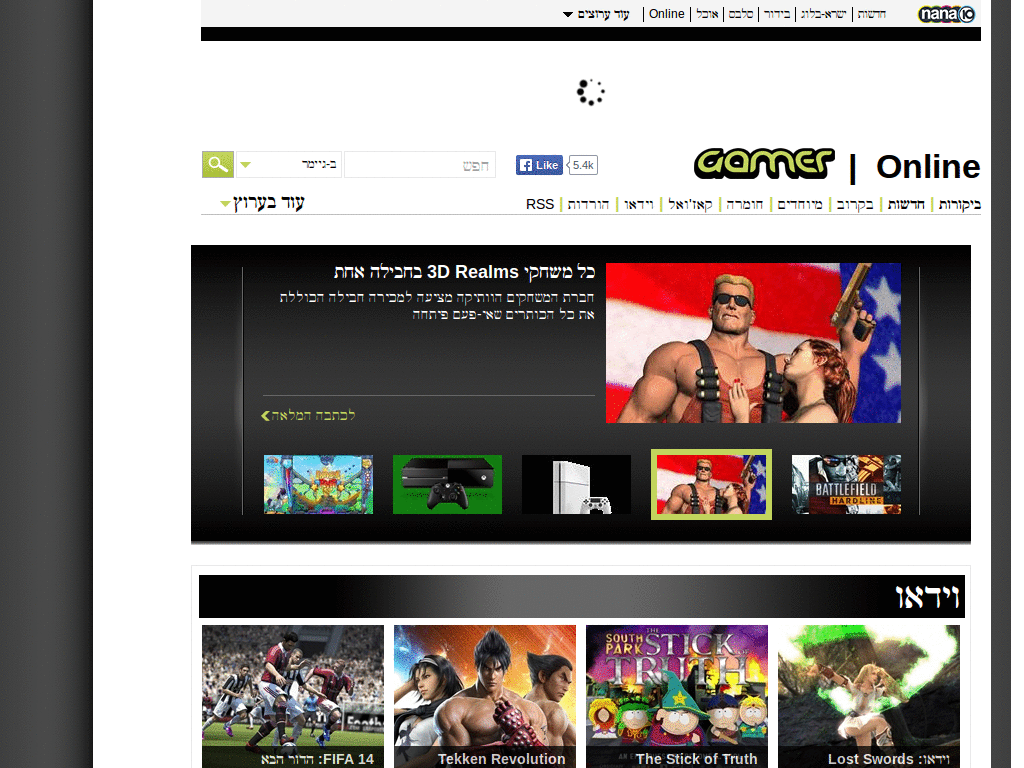Open חדשות in top nana bar
Screen dimensions: 1024x768
pyautogui.click(x=872, y=14)
